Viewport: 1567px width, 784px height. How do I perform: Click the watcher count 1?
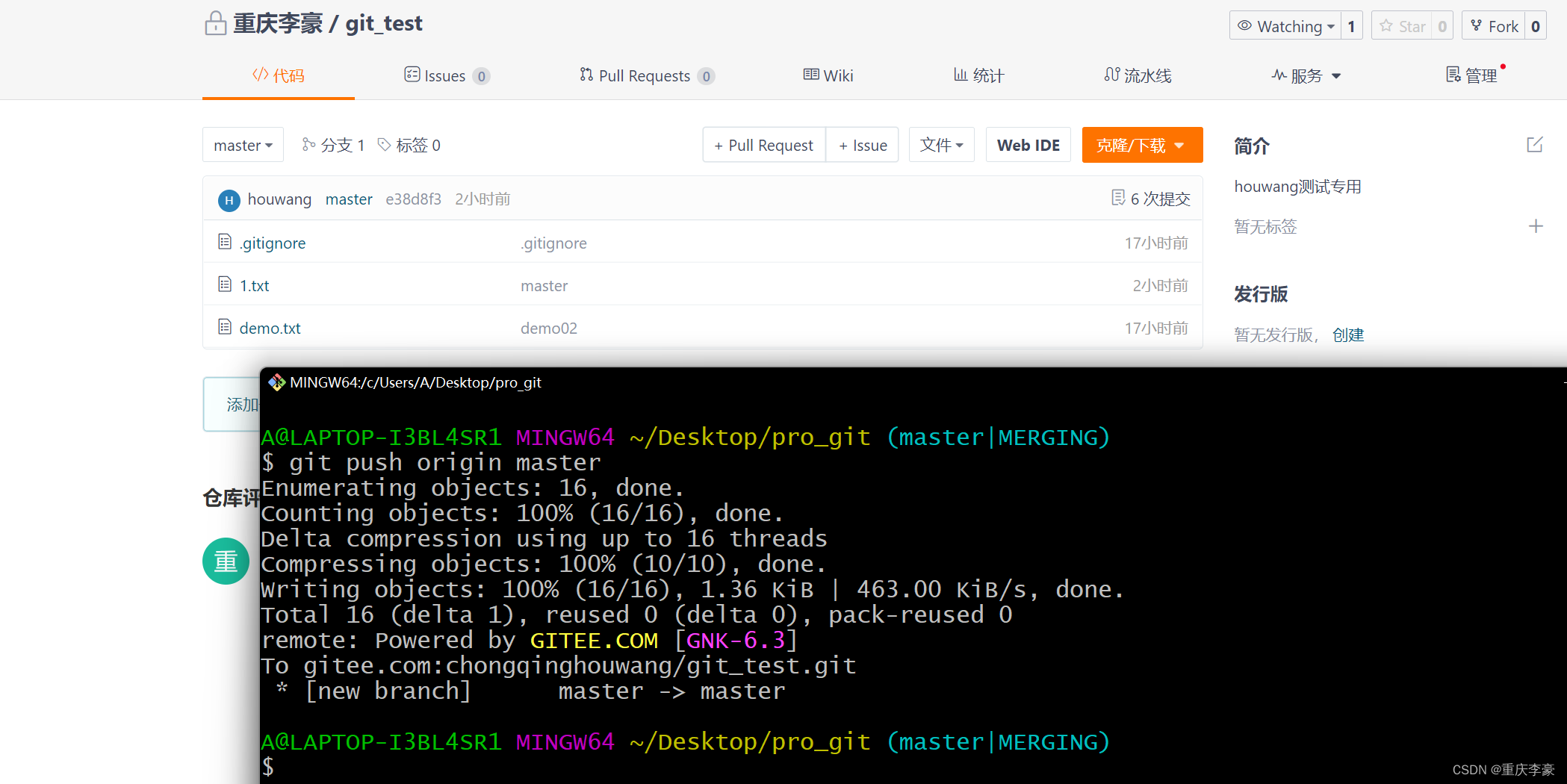[x=1351, y=26]
